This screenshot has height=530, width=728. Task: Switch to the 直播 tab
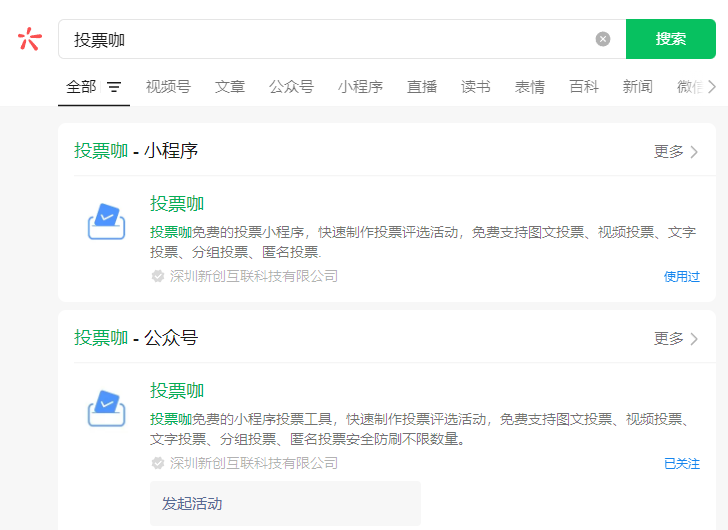pos(422,87)
